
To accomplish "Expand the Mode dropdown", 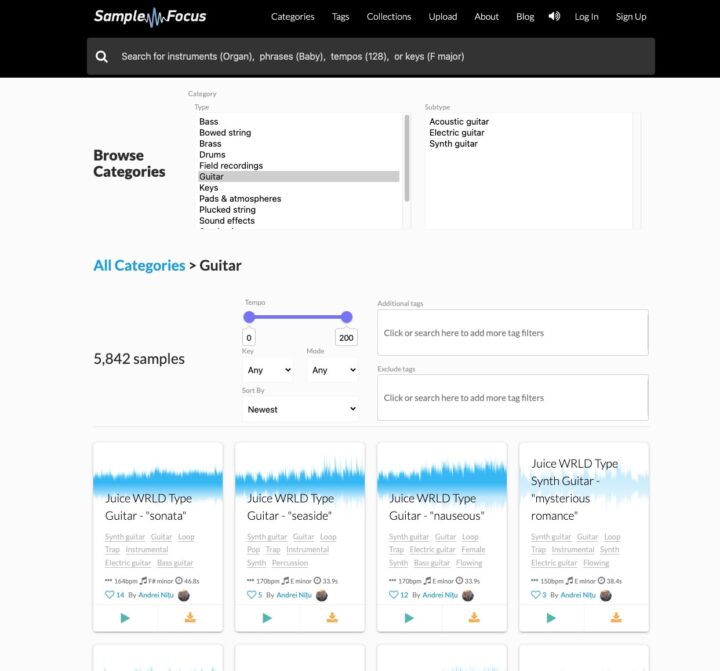I will pos(332,370).
